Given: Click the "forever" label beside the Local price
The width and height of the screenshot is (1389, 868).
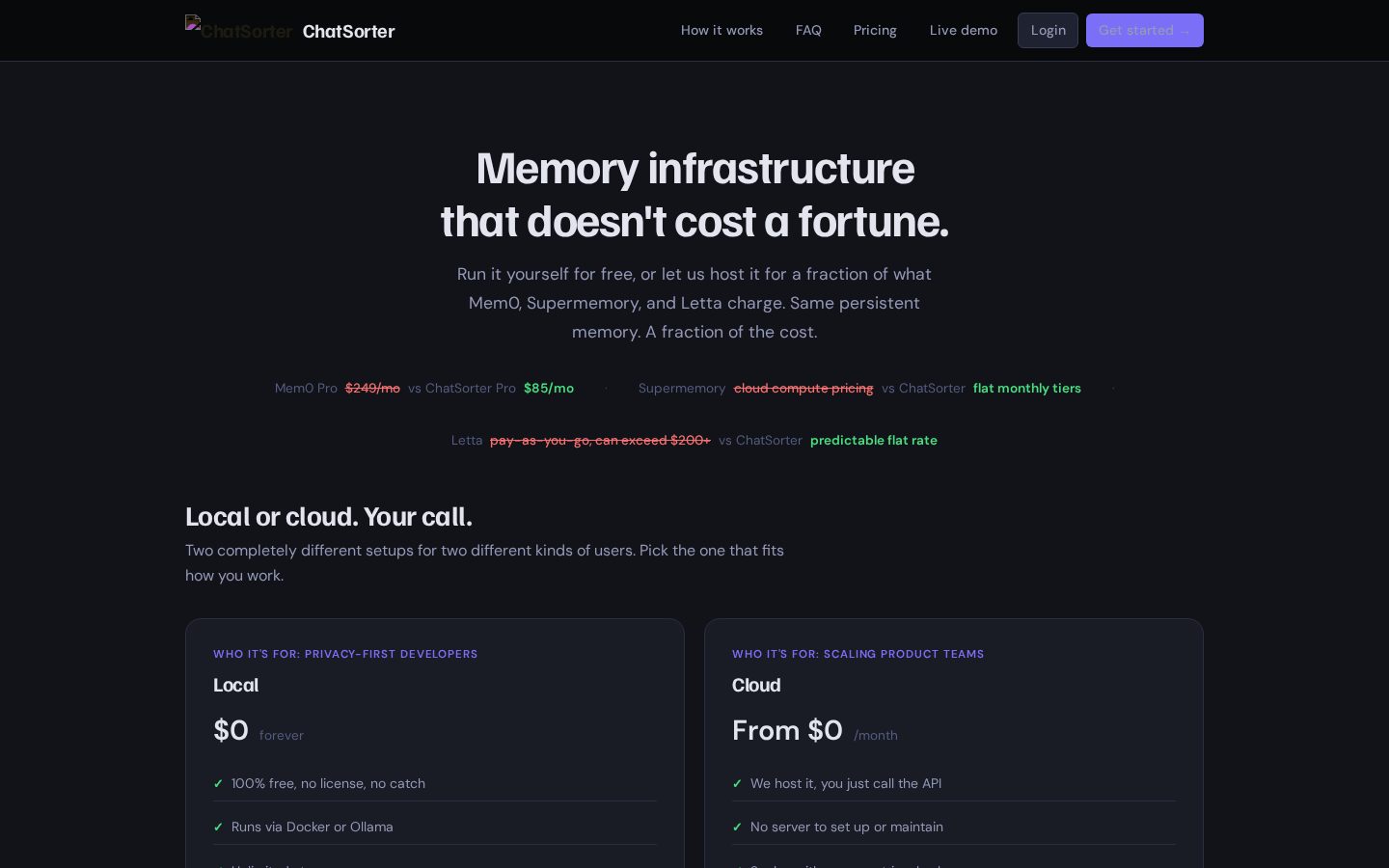Looking at the screenshot, I should 281,735.
